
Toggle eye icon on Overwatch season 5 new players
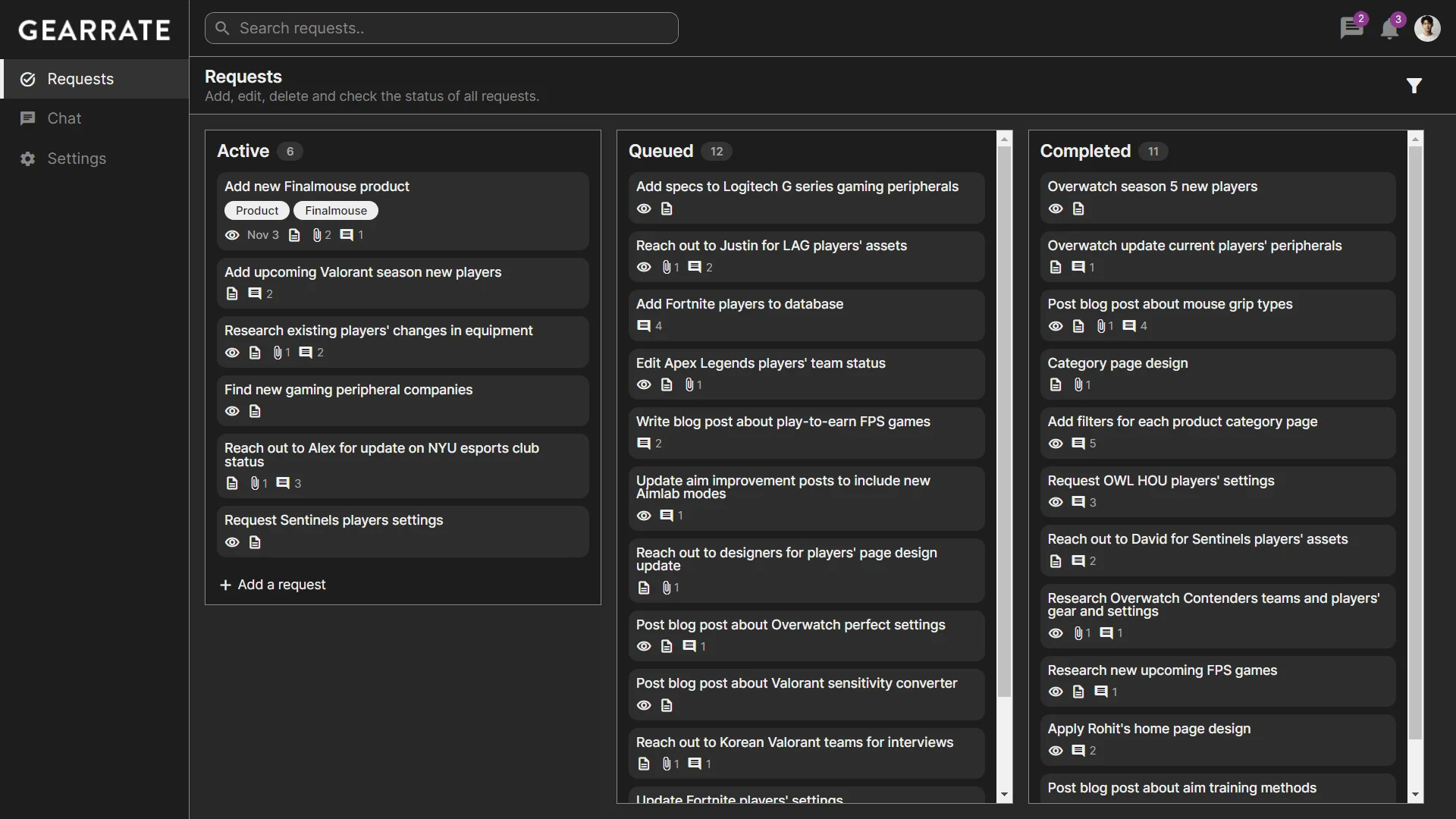[x=1056, y=209]
